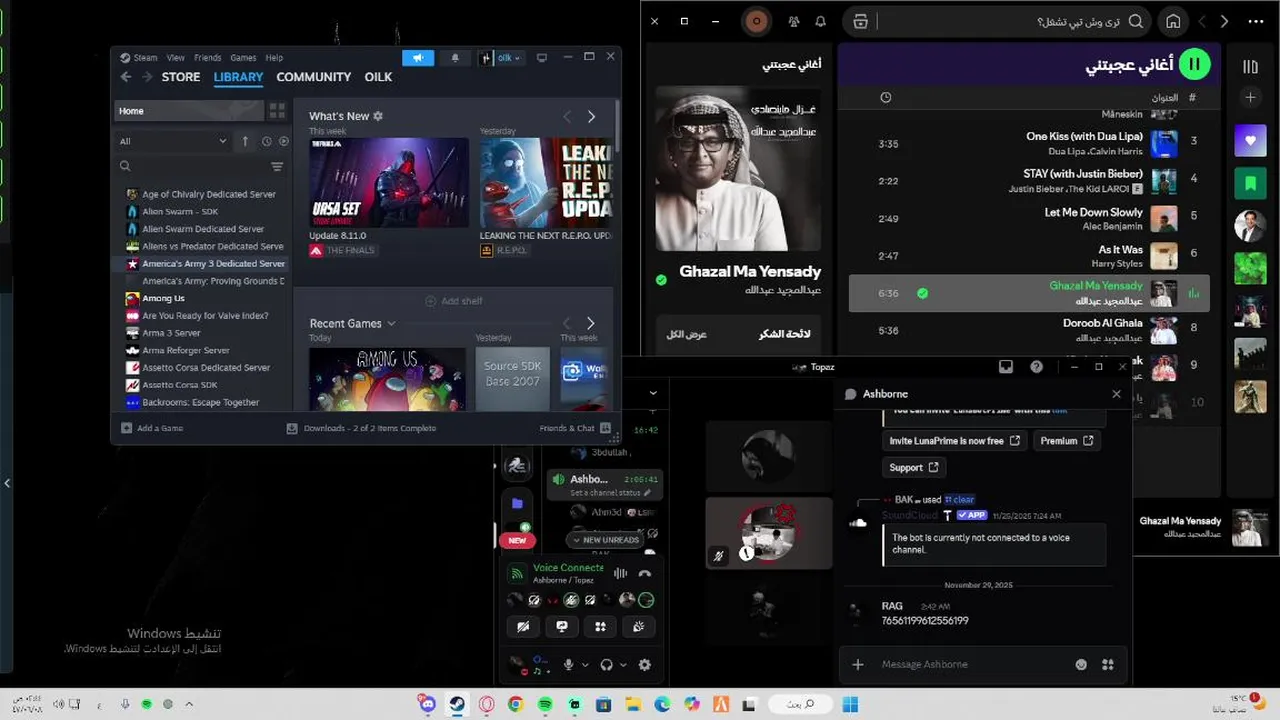Image resolution: width=1280 pixels, height=720 pixels.
Task: Open oilk account dropdown in Steam
Action: pos(500,58)
